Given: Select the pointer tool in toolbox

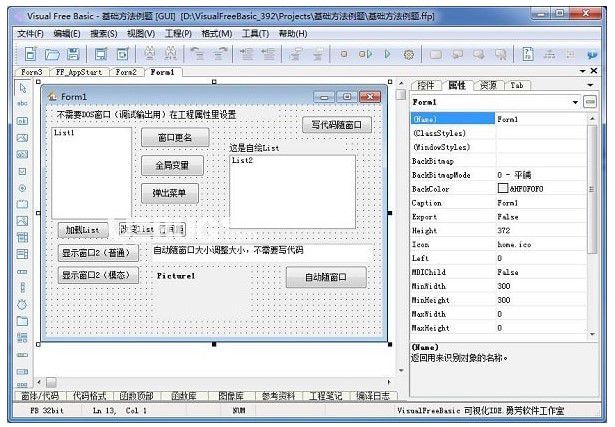Looking at the screenshot, I should (23, 88).
